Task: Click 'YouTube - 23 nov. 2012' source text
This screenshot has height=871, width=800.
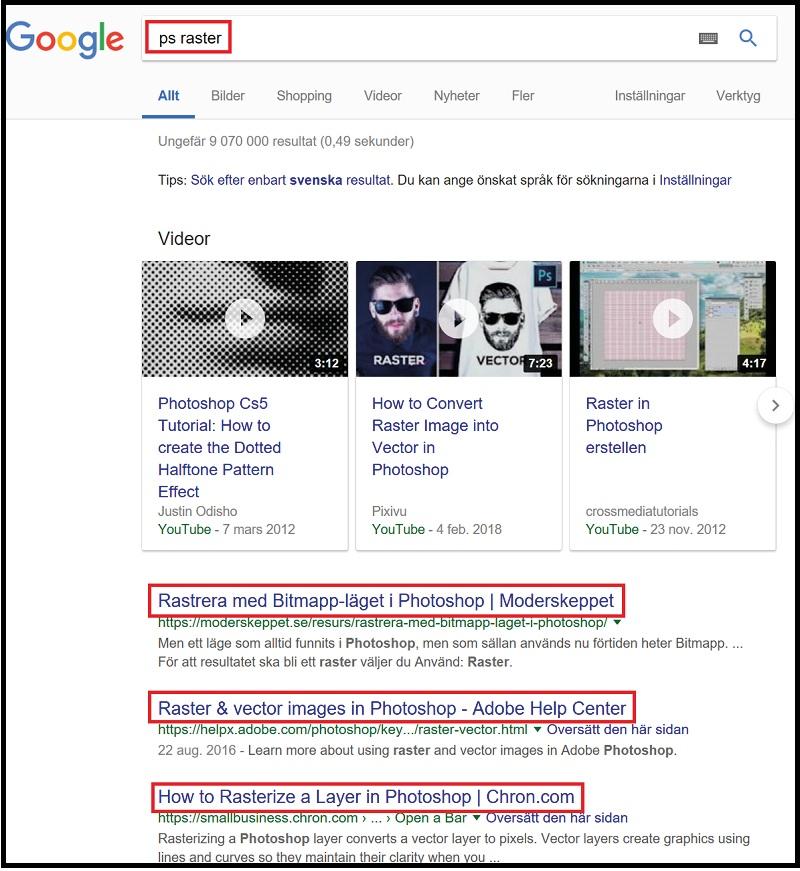Action: pyautogui.click(x=656, y=529)
